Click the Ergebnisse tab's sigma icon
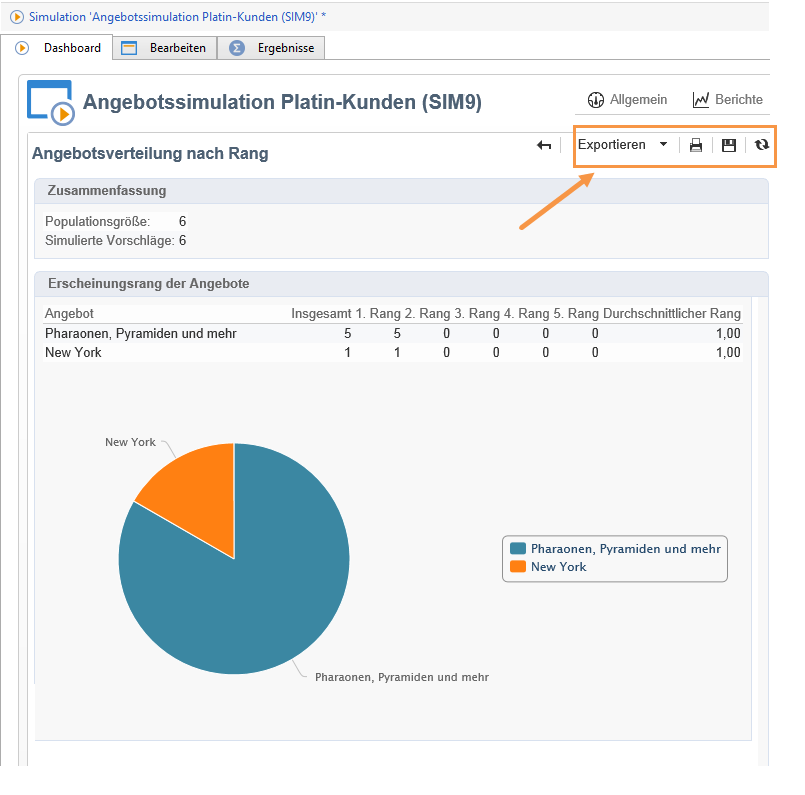 tap(237, 48)
